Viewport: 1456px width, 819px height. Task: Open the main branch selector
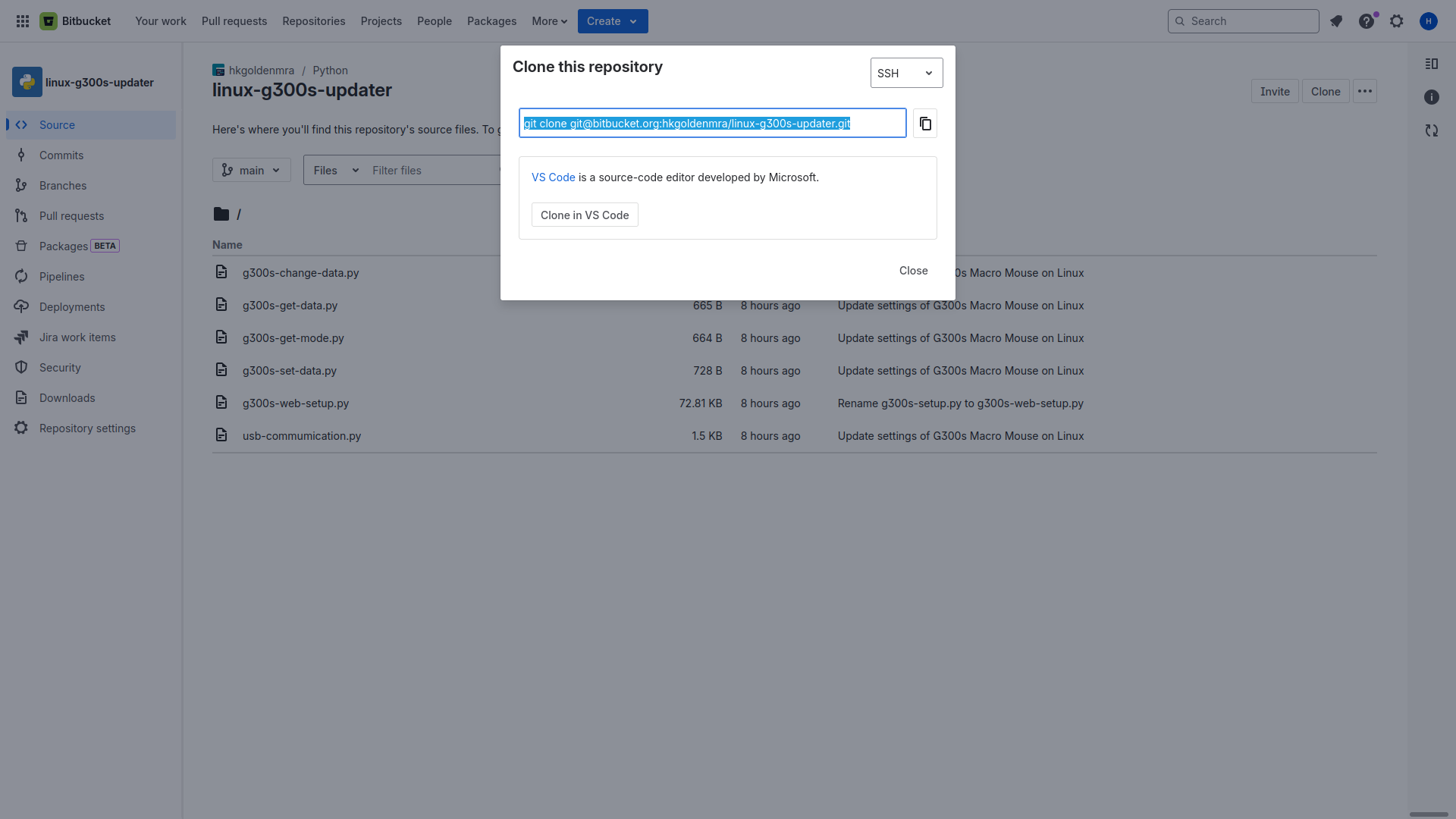[252, 170]
